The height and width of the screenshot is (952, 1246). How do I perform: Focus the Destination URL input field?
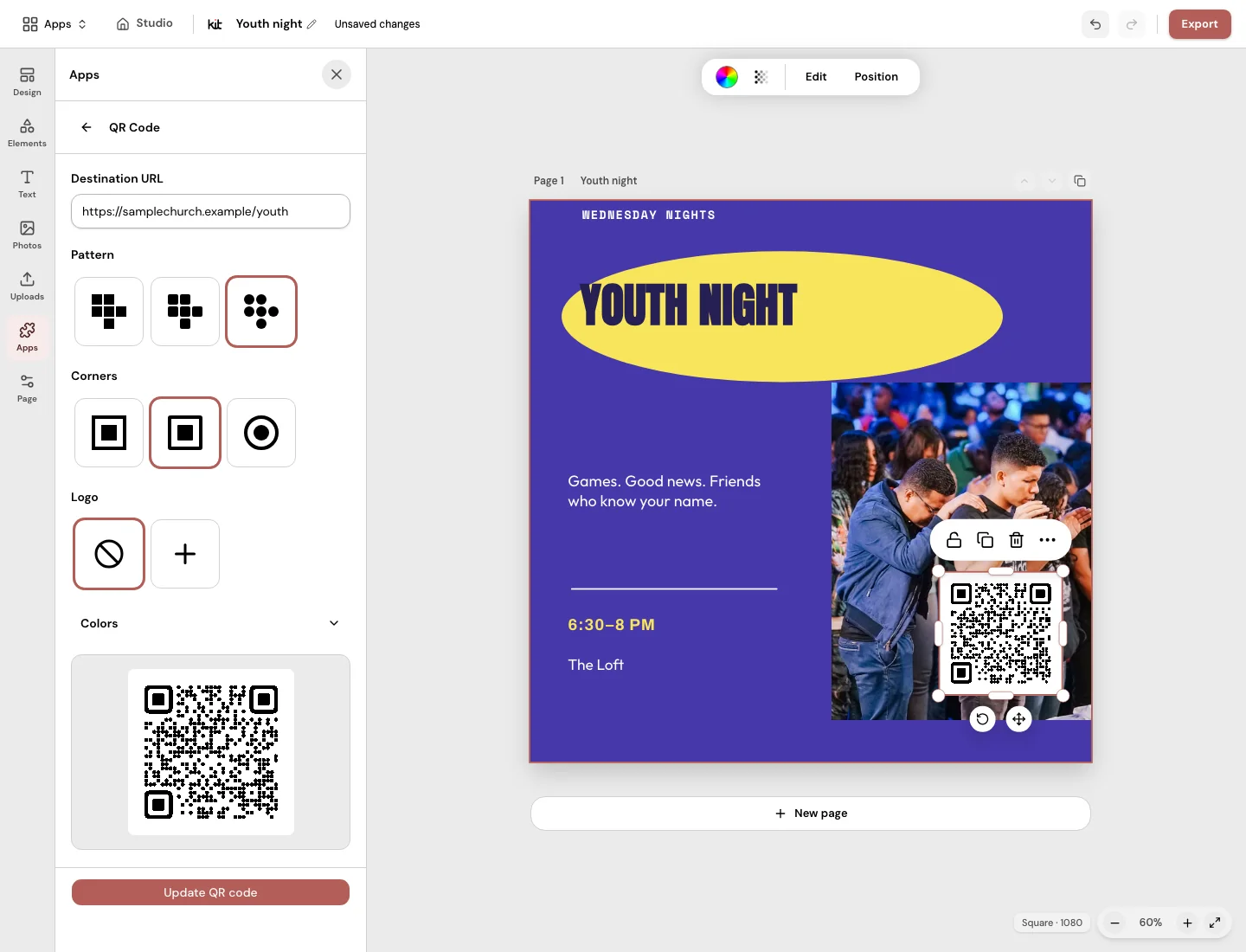click(210, 211)
